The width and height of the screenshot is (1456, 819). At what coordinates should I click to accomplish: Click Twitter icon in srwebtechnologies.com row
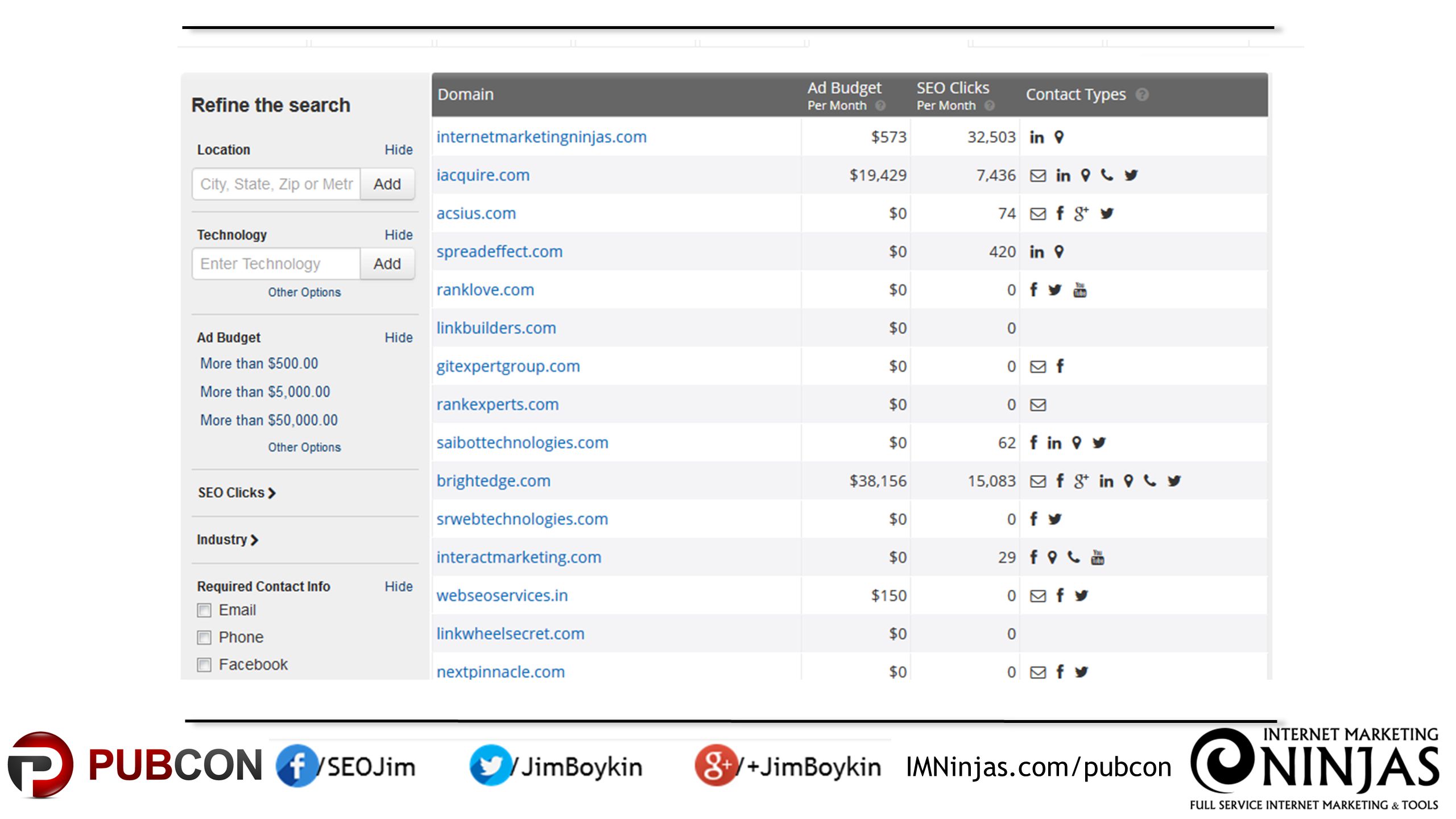click(x=1054, y=519)
